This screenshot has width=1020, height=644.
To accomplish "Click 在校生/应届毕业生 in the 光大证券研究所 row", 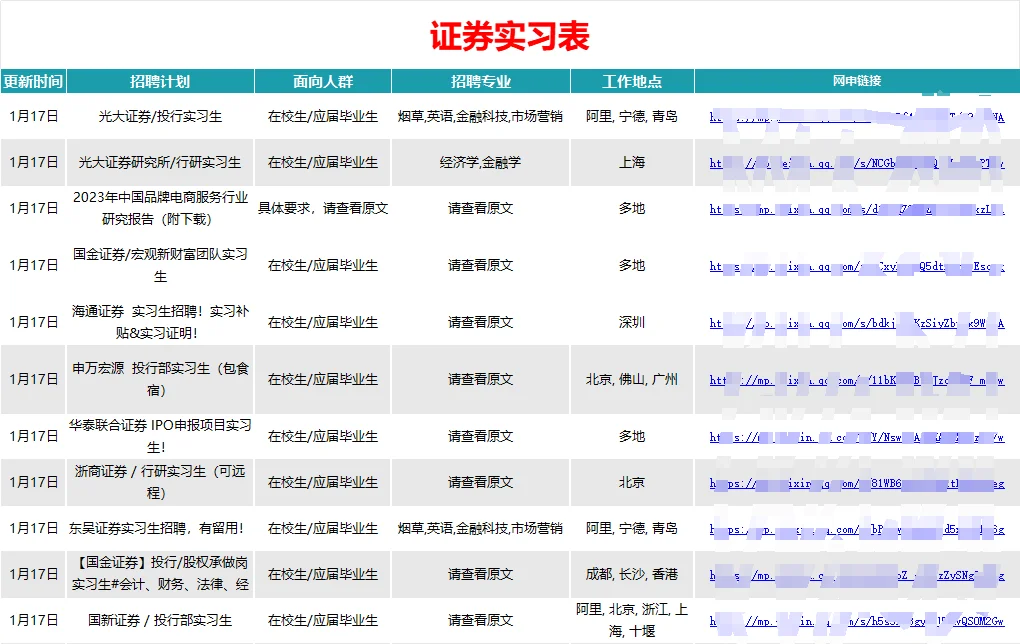I will pyautogui.click(x=323, y=162).
